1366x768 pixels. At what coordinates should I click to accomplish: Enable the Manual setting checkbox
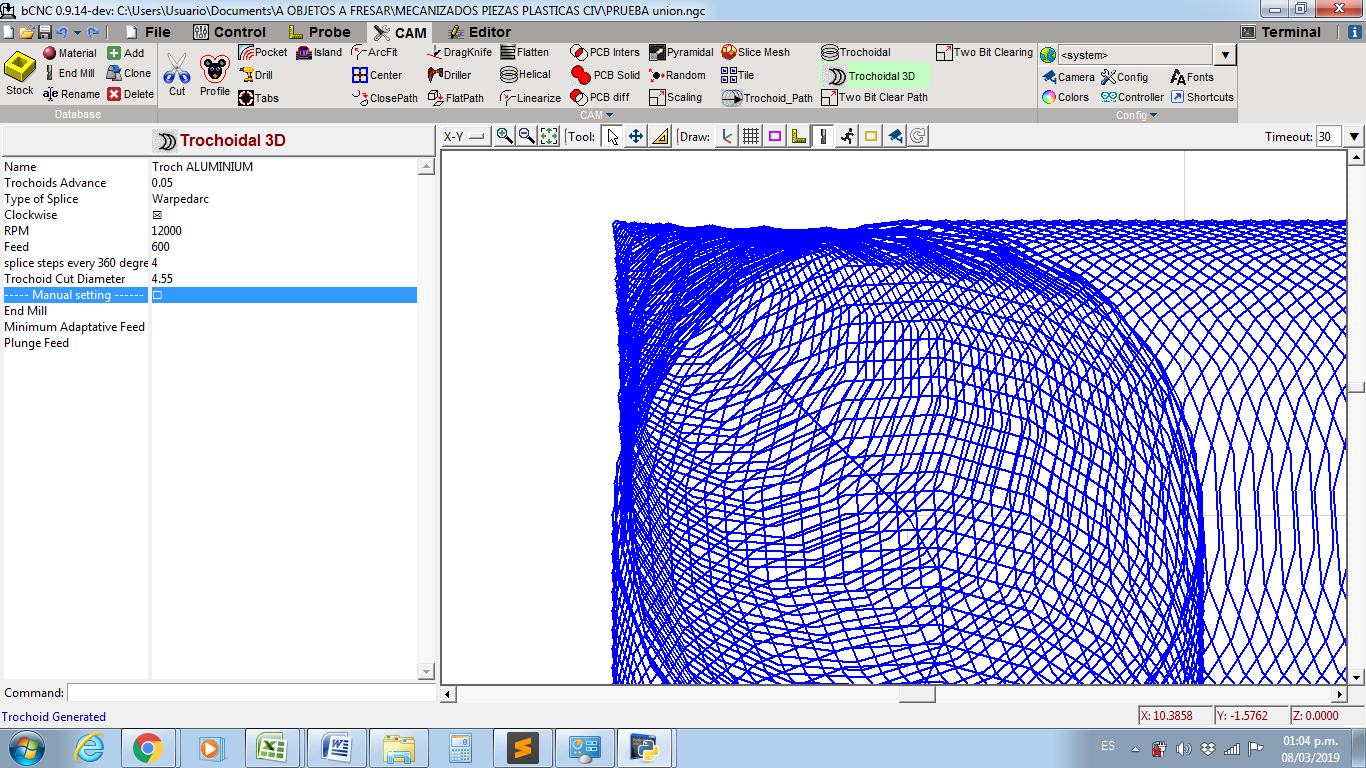tap(157, 295)
